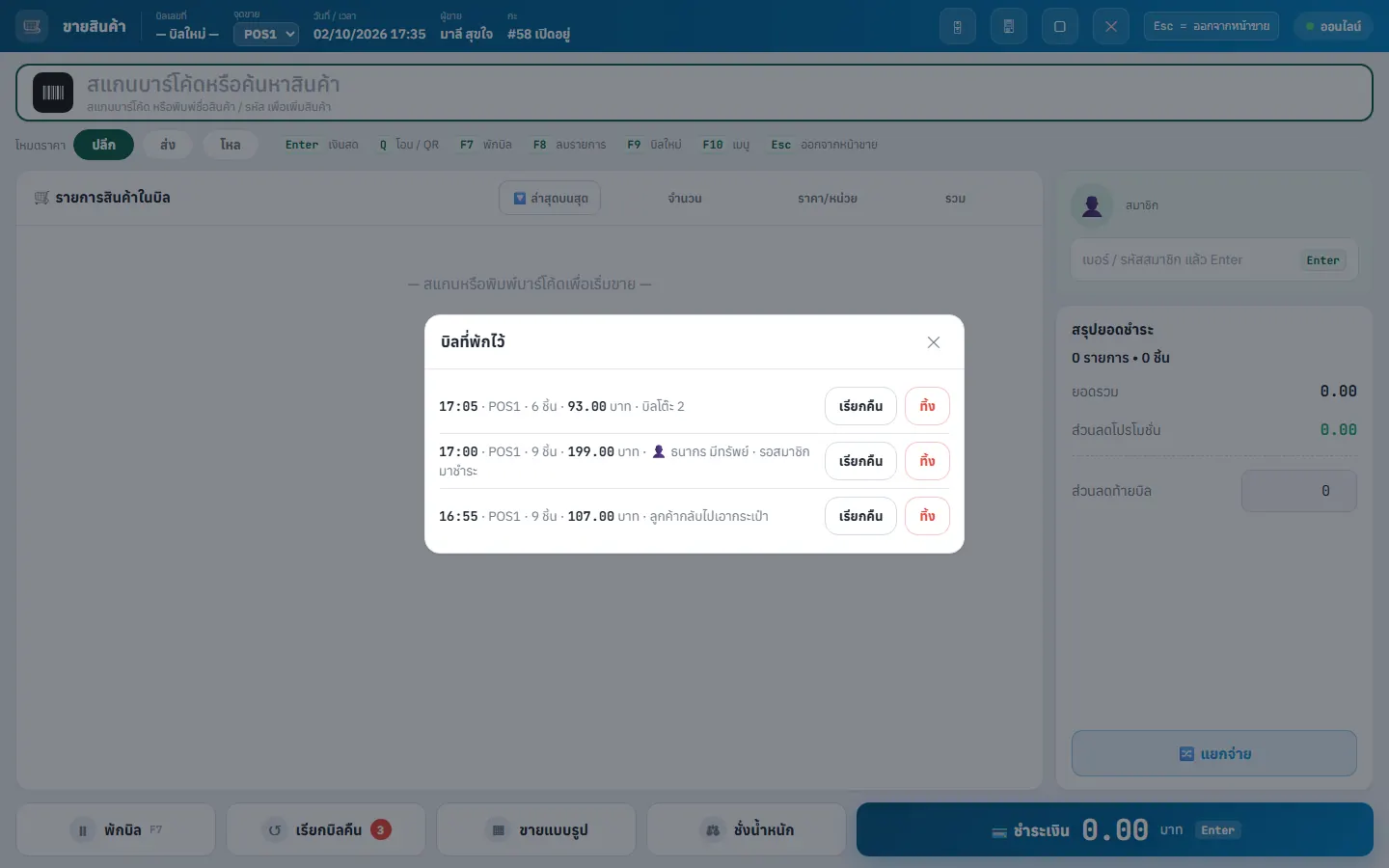Viewport: 1389px width, 868px height.
Task: Click the end-of-bill discount field
Action: pos(1298,491)
